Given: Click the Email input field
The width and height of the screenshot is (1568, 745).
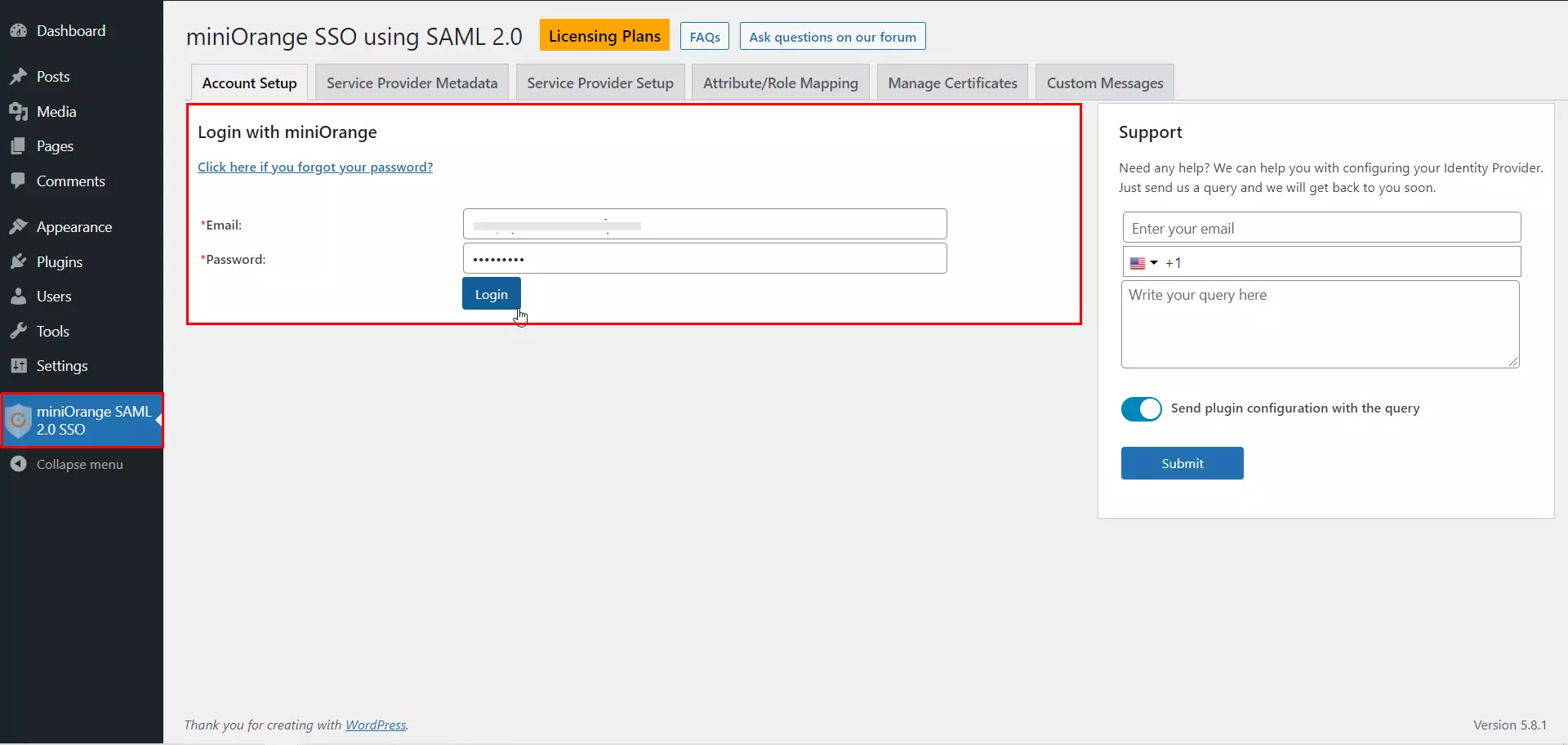Looking at the screenshot, I should tap(705, 224).
